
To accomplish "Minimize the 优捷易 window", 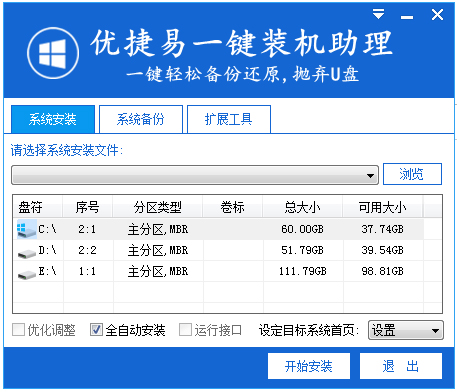I will [407, 17].
